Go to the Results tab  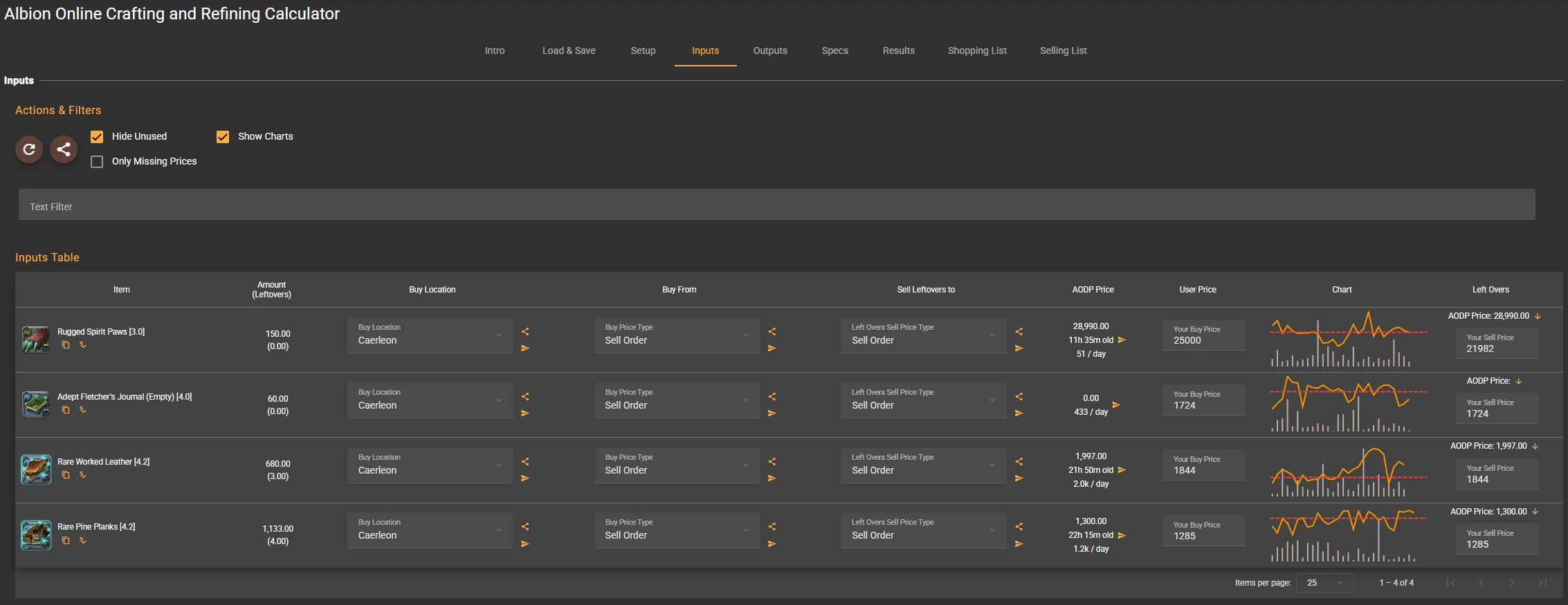point(898,50)
